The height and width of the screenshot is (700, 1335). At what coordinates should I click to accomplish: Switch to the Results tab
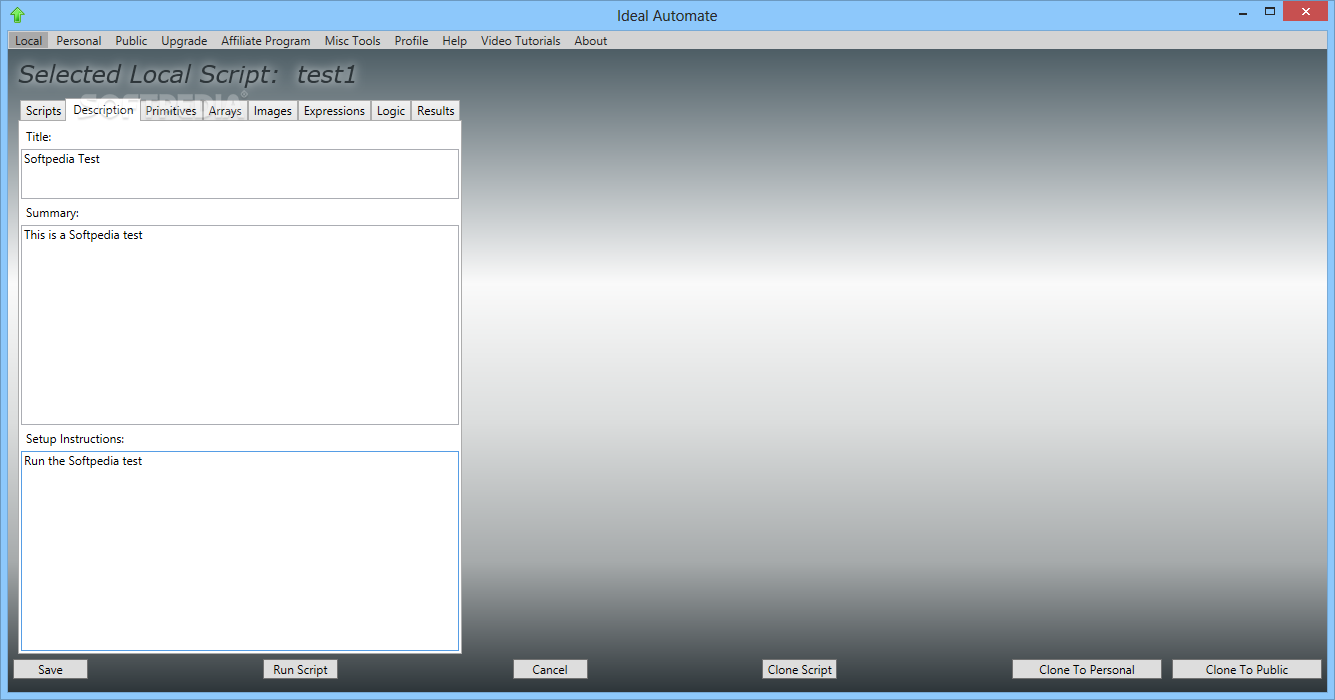[436, 111]
